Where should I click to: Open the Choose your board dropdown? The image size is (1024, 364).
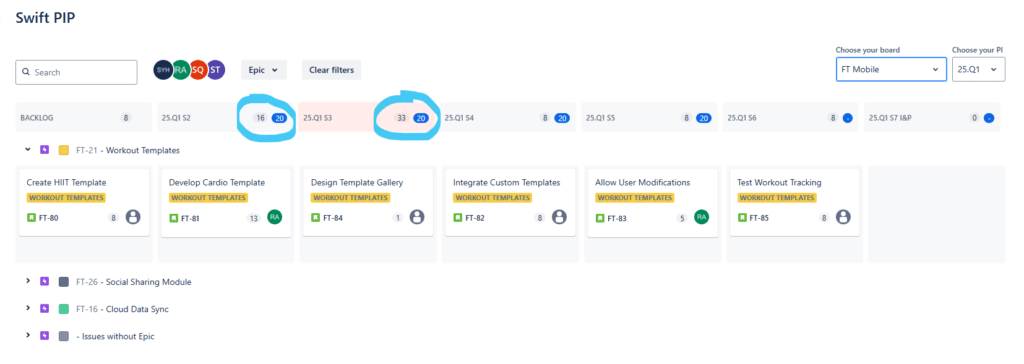coord(891,69)
